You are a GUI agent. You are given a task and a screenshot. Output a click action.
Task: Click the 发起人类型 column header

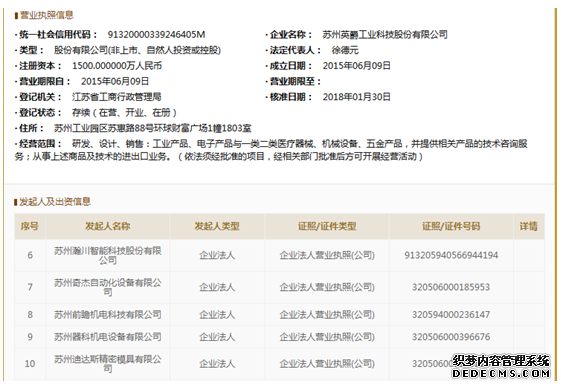click(x=217, y=226)
